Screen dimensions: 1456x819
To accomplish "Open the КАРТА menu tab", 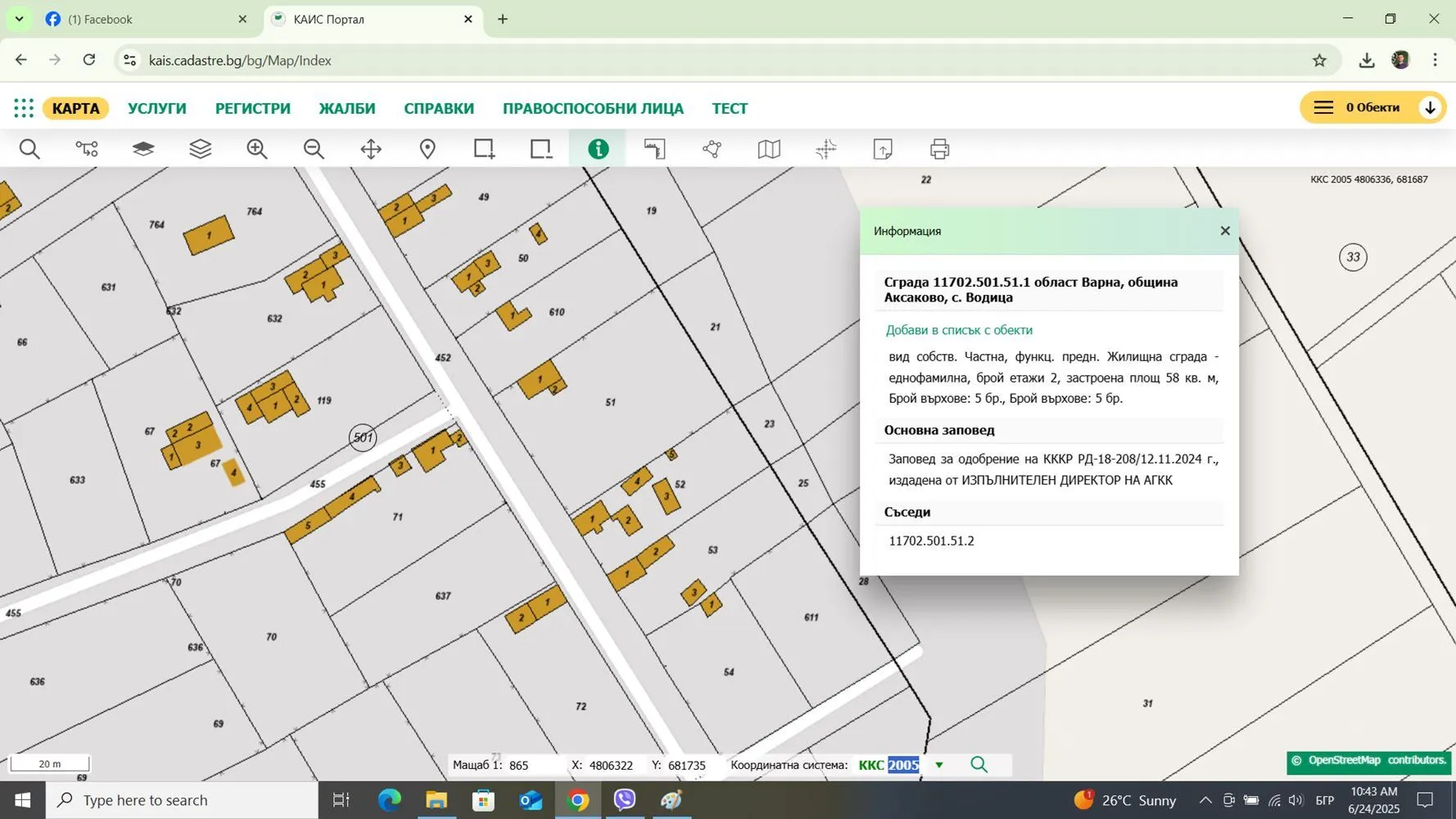I will [75, 108].
